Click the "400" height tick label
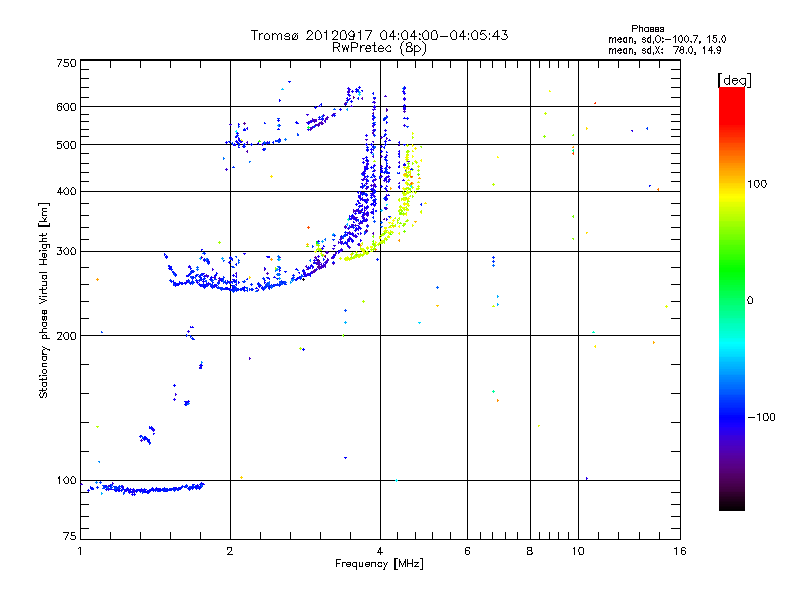Viewport: 800px width, 600px height. 66,191
